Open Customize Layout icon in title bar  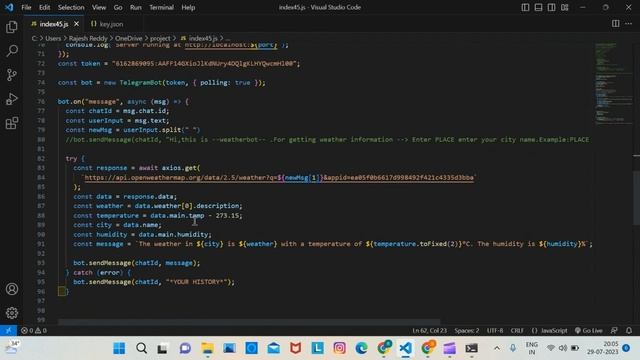point(564,7)
